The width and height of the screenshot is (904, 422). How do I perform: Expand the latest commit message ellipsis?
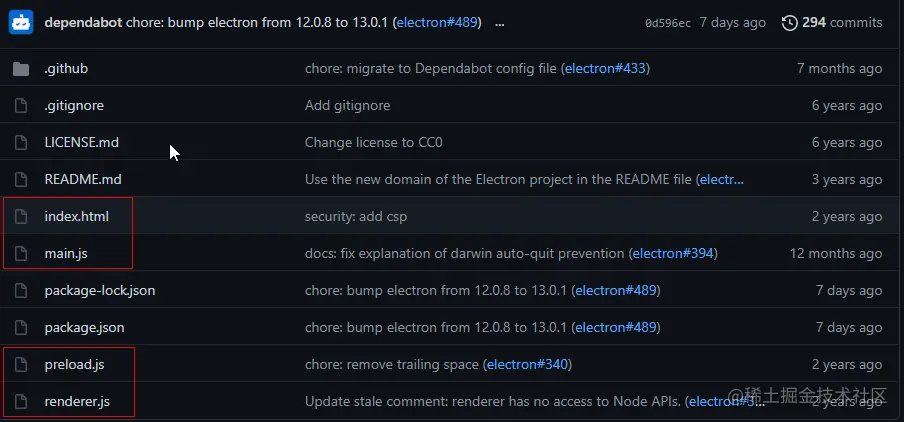pyautogui.click(x=500, y=22)
